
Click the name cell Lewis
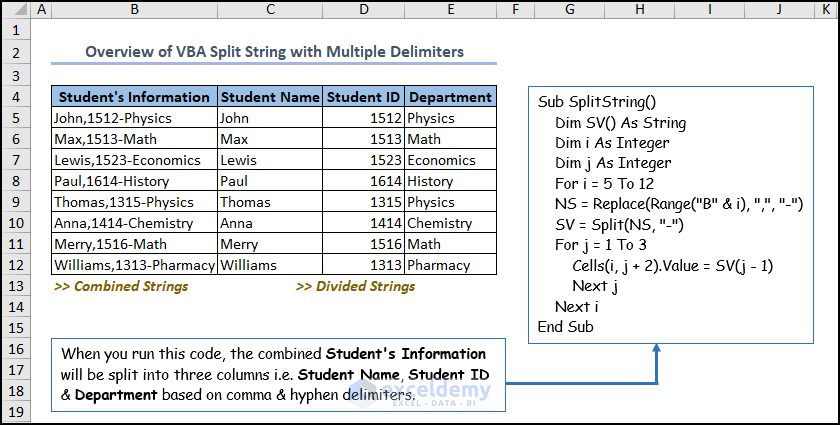(270, 160)
